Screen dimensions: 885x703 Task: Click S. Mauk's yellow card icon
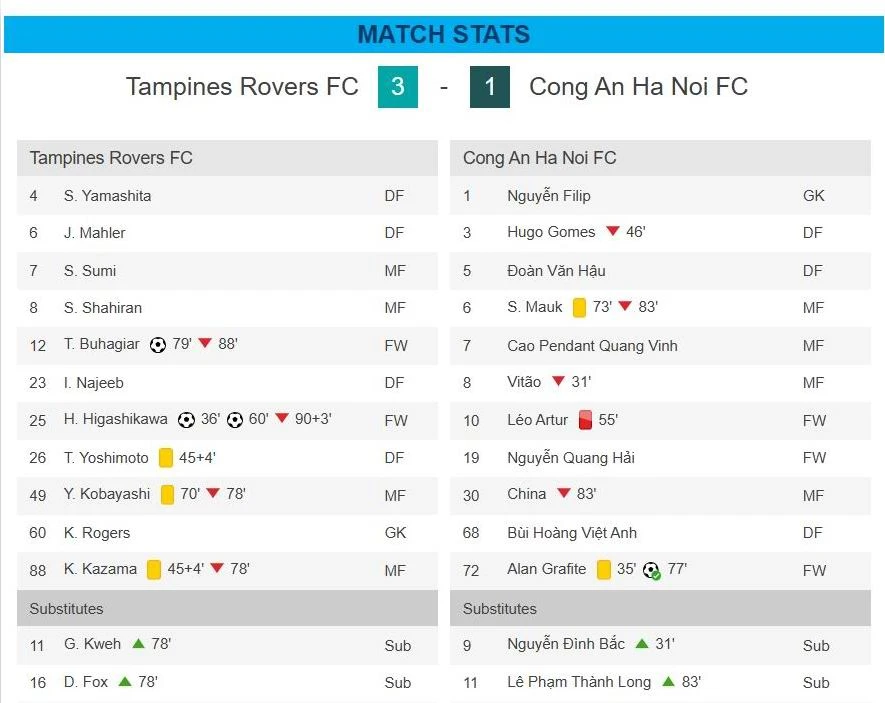pyautogui.click(x=579, y=307)
